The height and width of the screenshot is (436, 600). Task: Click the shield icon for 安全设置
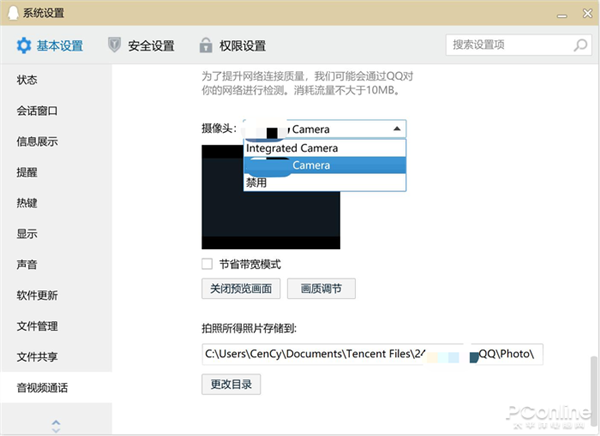point(114,46)
